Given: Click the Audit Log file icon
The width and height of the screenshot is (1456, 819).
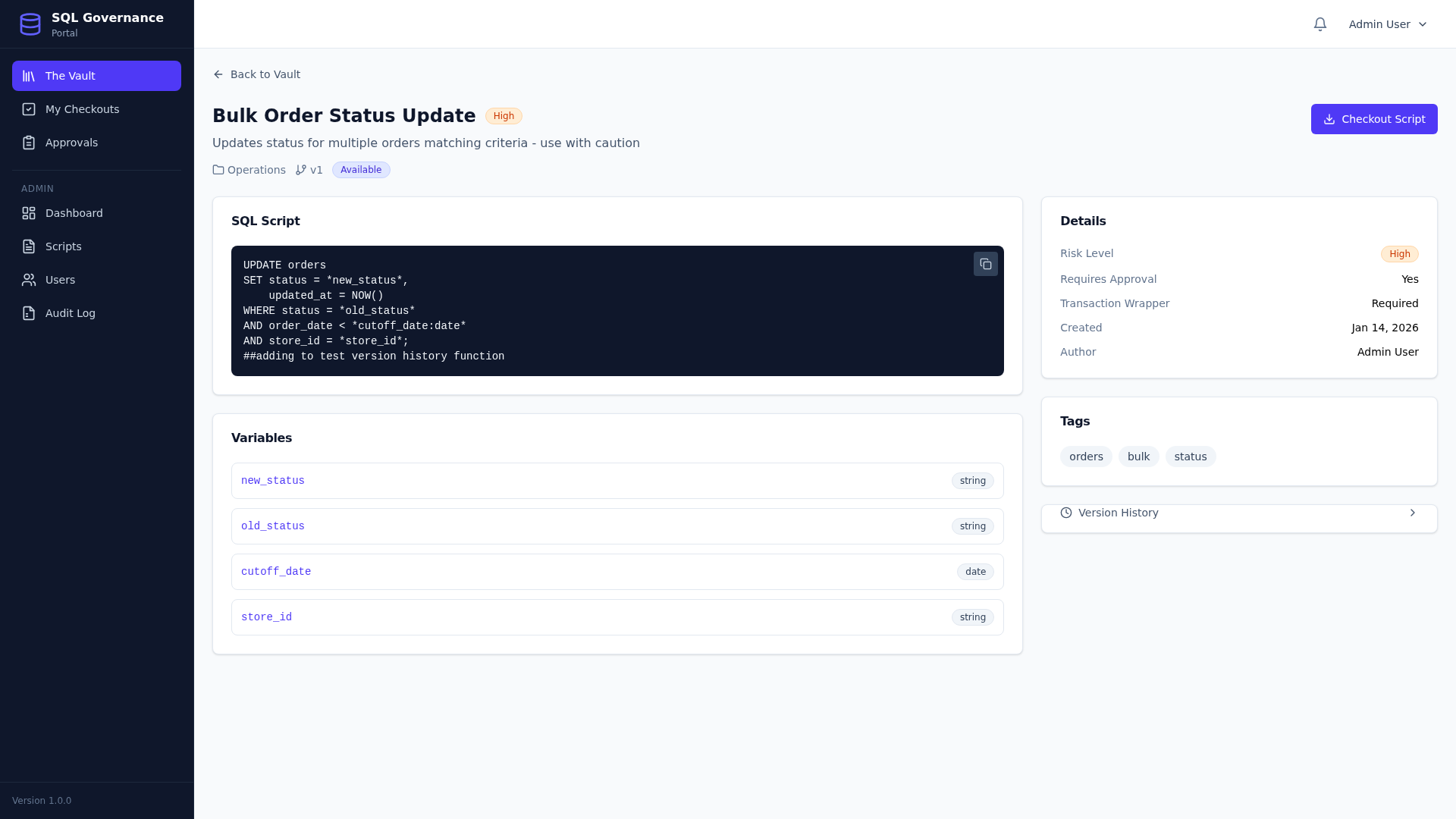Looking at the screenshot, I should pos(29,313).
